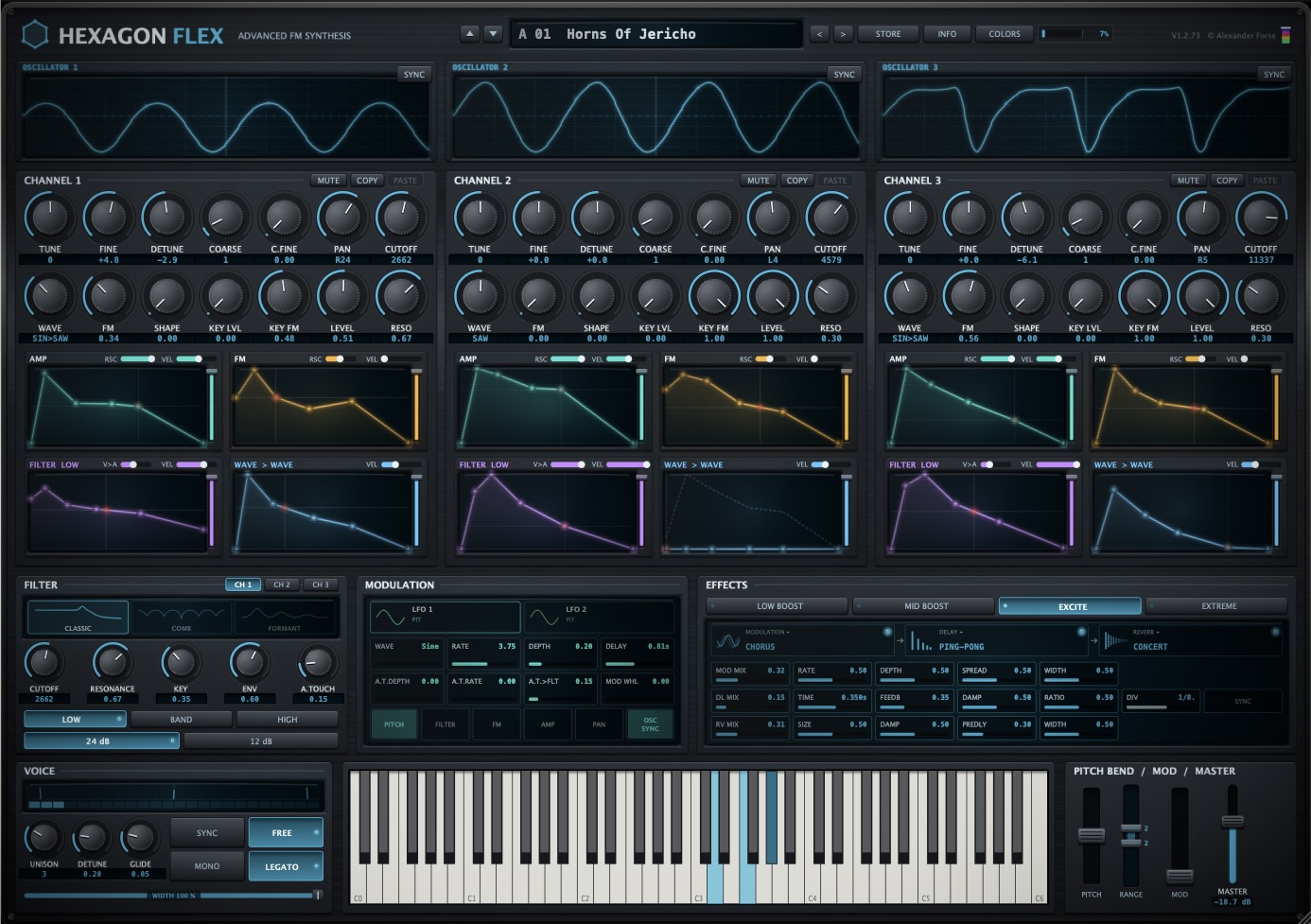Open the Div 1/8 delay division field
Image resolution: width=1311 pixels, height=924 pixels.
pyautogui.click(x=1160, y=700)
